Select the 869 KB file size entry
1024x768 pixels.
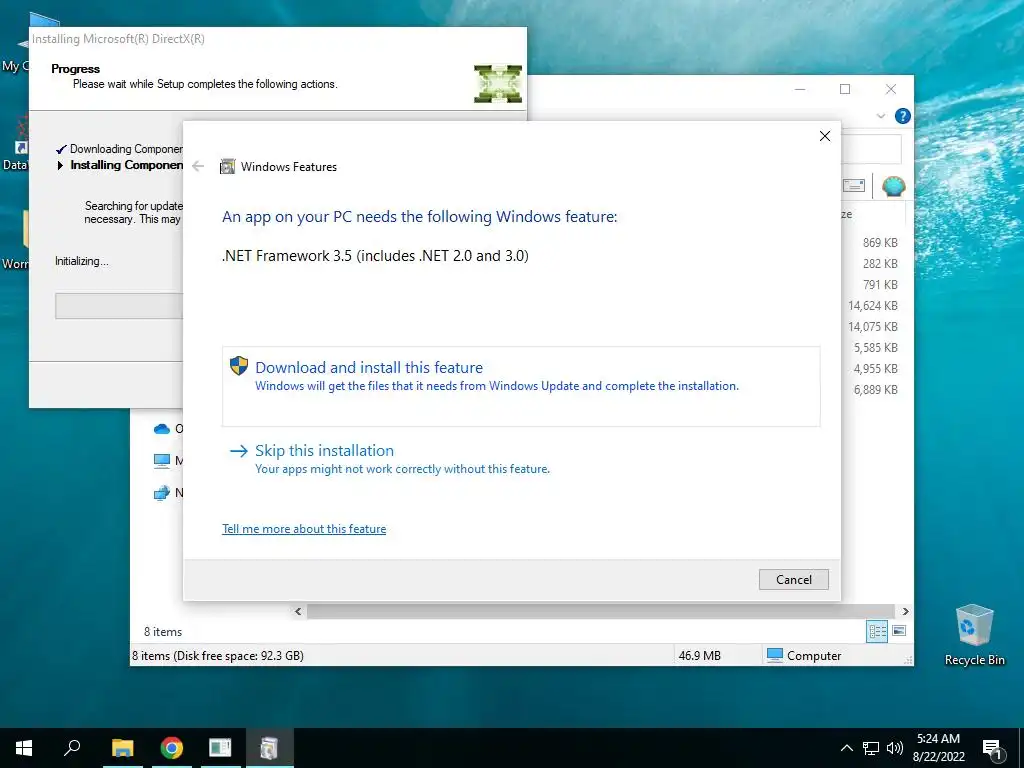(880, 243)
